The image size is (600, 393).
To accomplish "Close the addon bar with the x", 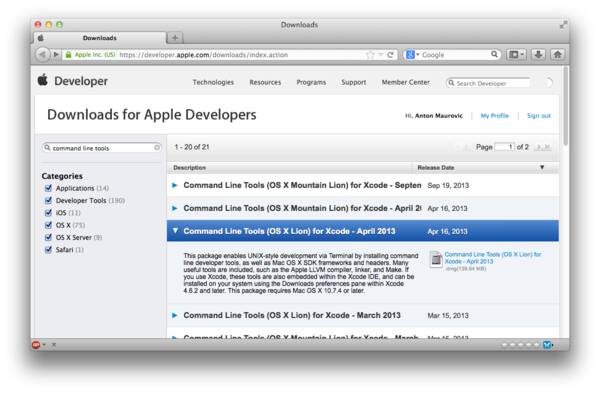I will click(54, 345).
